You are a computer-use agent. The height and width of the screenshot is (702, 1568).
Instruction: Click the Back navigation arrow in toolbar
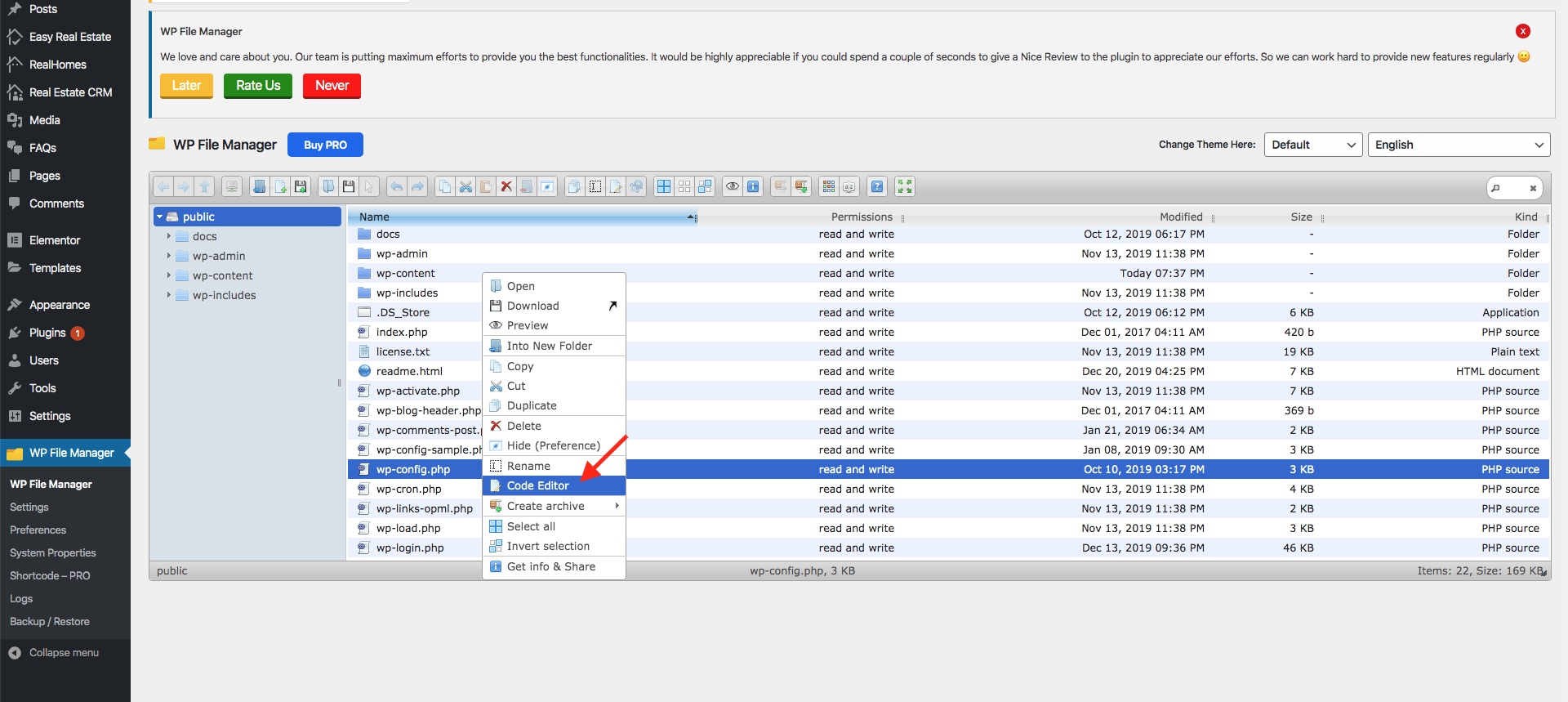point(164,186)
